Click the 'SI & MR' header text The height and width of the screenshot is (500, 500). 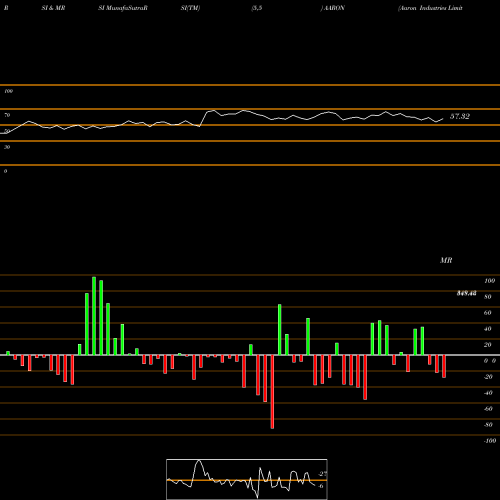click(x=53, y=8)
